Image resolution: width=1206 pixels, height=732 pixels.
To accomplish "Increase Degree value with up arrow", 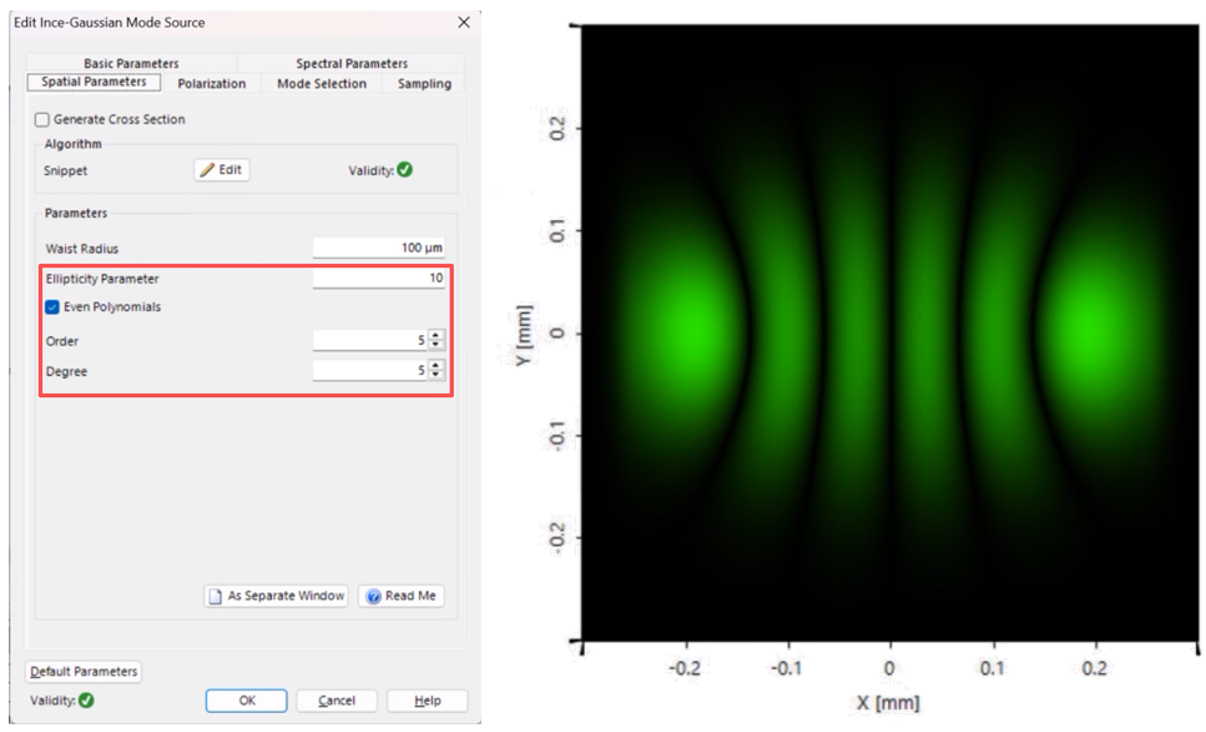I will (435, 366).
